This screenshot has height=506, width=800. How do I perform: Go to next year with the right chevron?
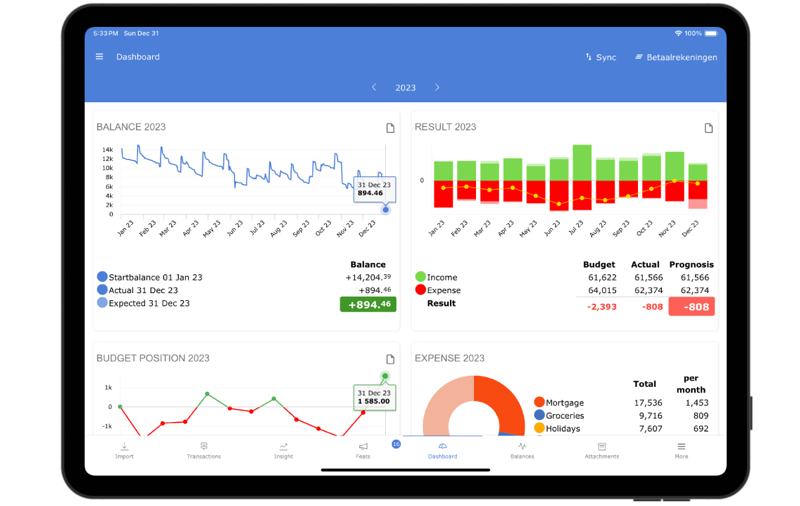click(x=437, y=88)
